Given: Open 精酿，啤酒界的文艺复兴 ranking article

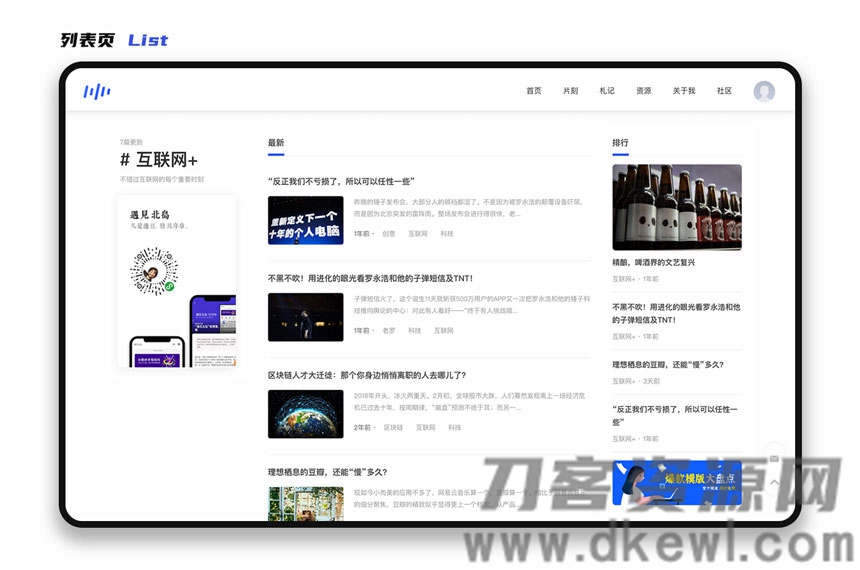Looking at the screenshot, I should pos(653,263).
